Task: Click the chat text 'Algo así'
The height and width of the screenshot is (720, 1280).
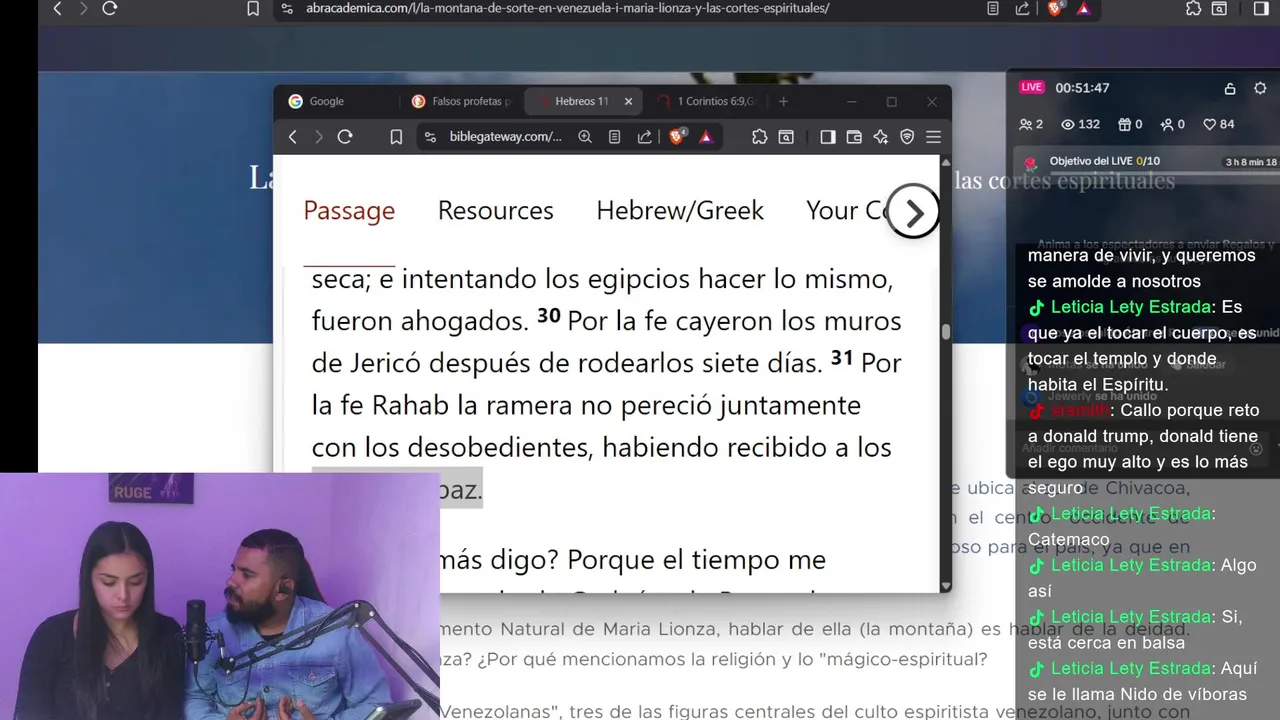Action: [1142, 578]
